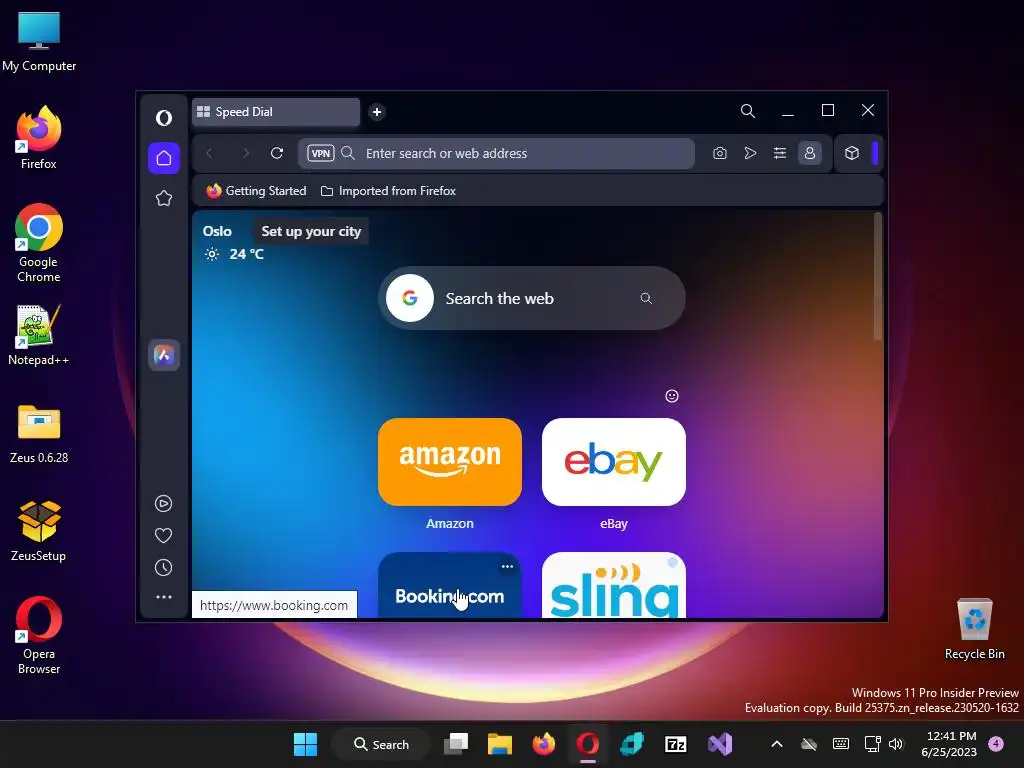Image resolution: width=1024 pixels, height=768 pixels.
Task: Click the taskbar Search box
Action: pyautogui.click(x=381, y=744)
